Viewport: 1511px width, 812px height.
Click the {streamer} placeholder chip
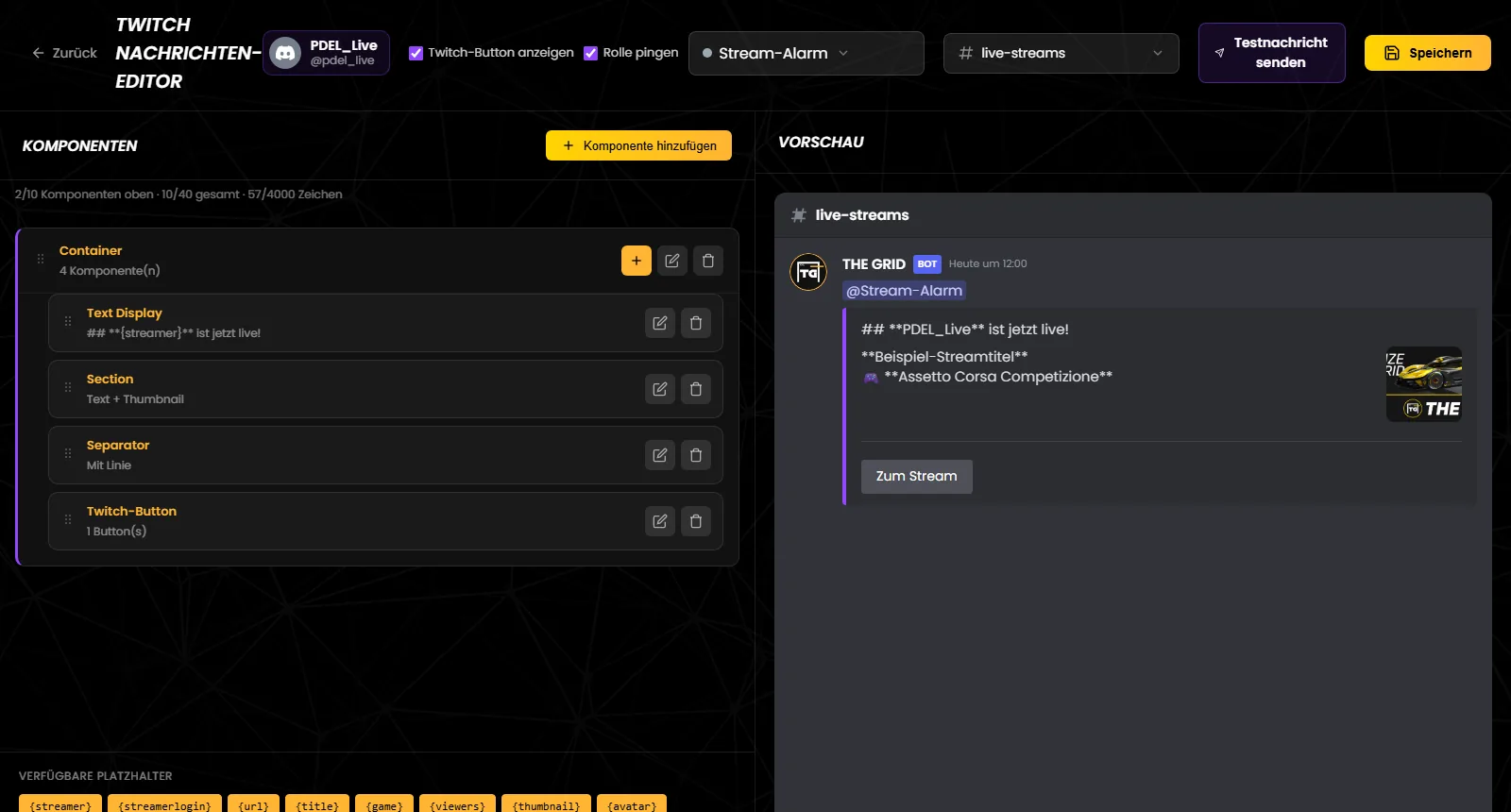tap(60, 804)
